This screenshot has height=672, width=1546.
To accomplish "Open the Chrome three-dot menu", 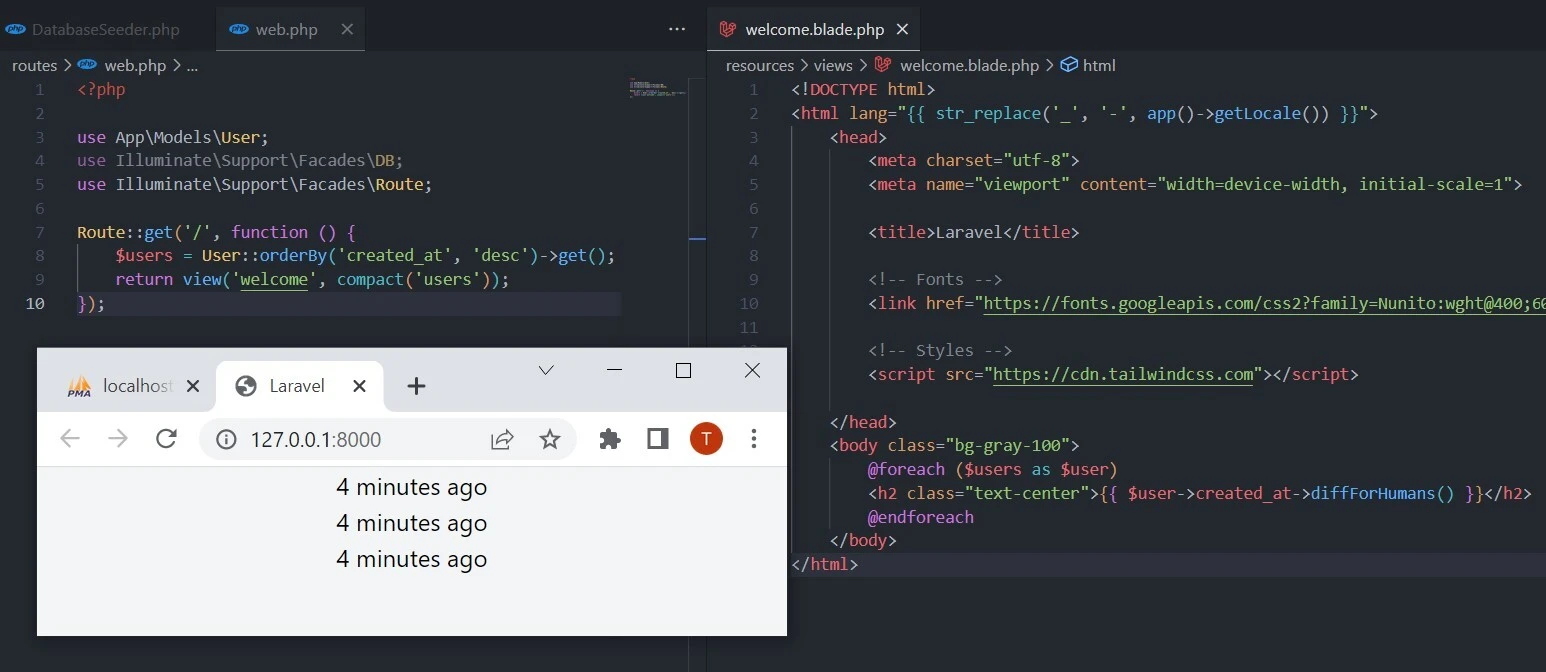I will tap(753, 439).
